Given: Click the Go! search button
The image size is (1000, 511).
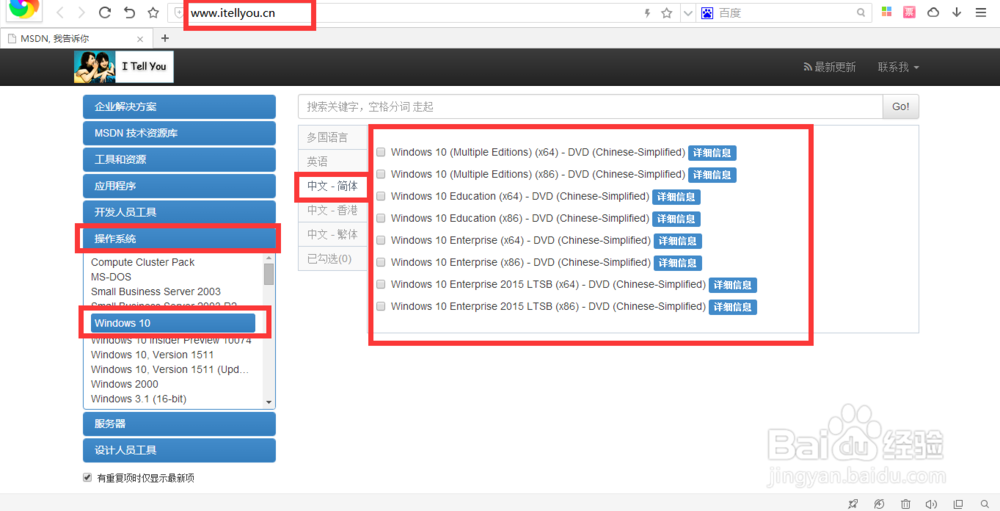Looking at the screenshot, I should click(x=901, y=107).
